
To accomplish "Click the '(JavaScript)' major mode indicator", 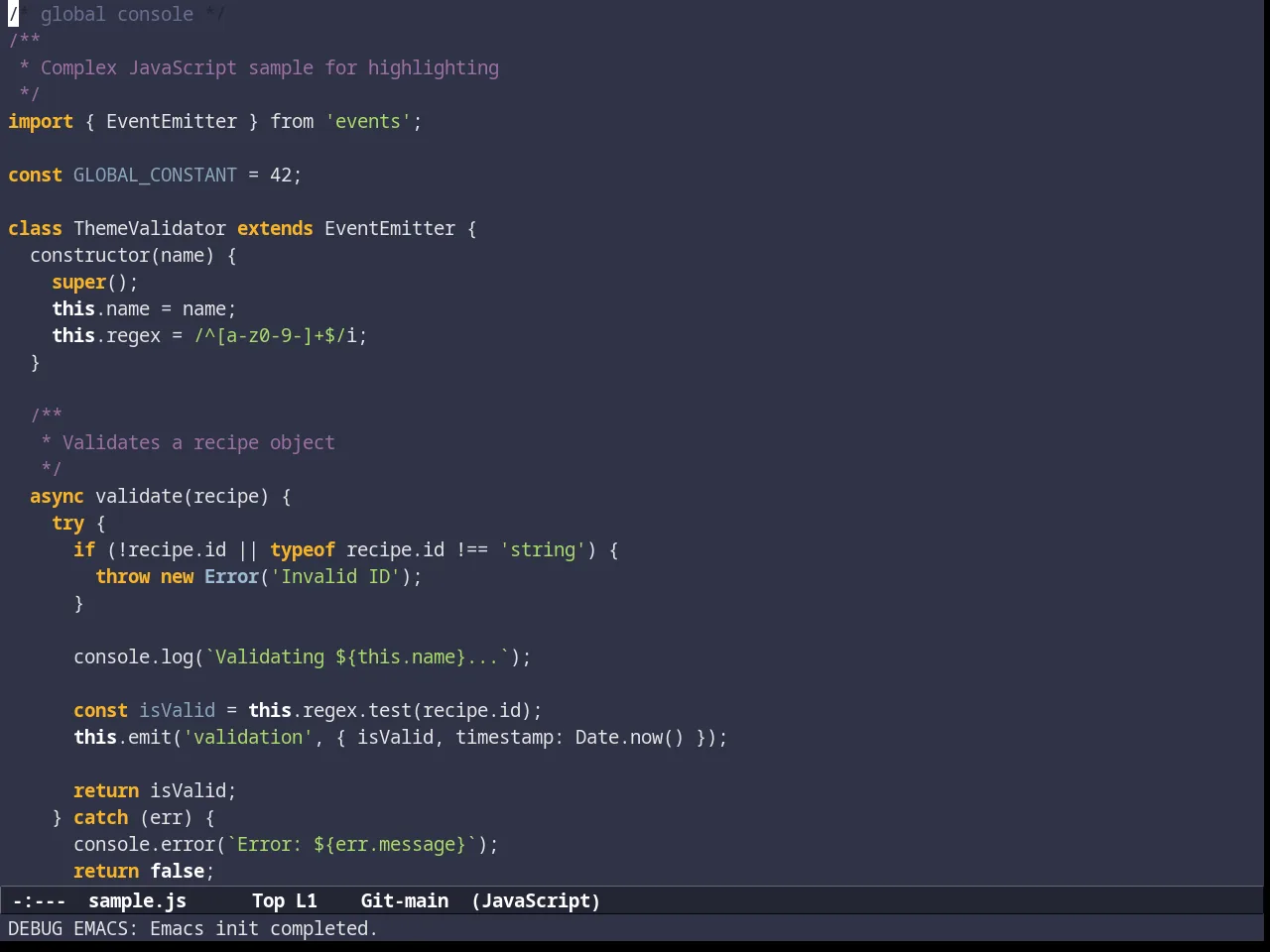I will (x=536, y=900).
